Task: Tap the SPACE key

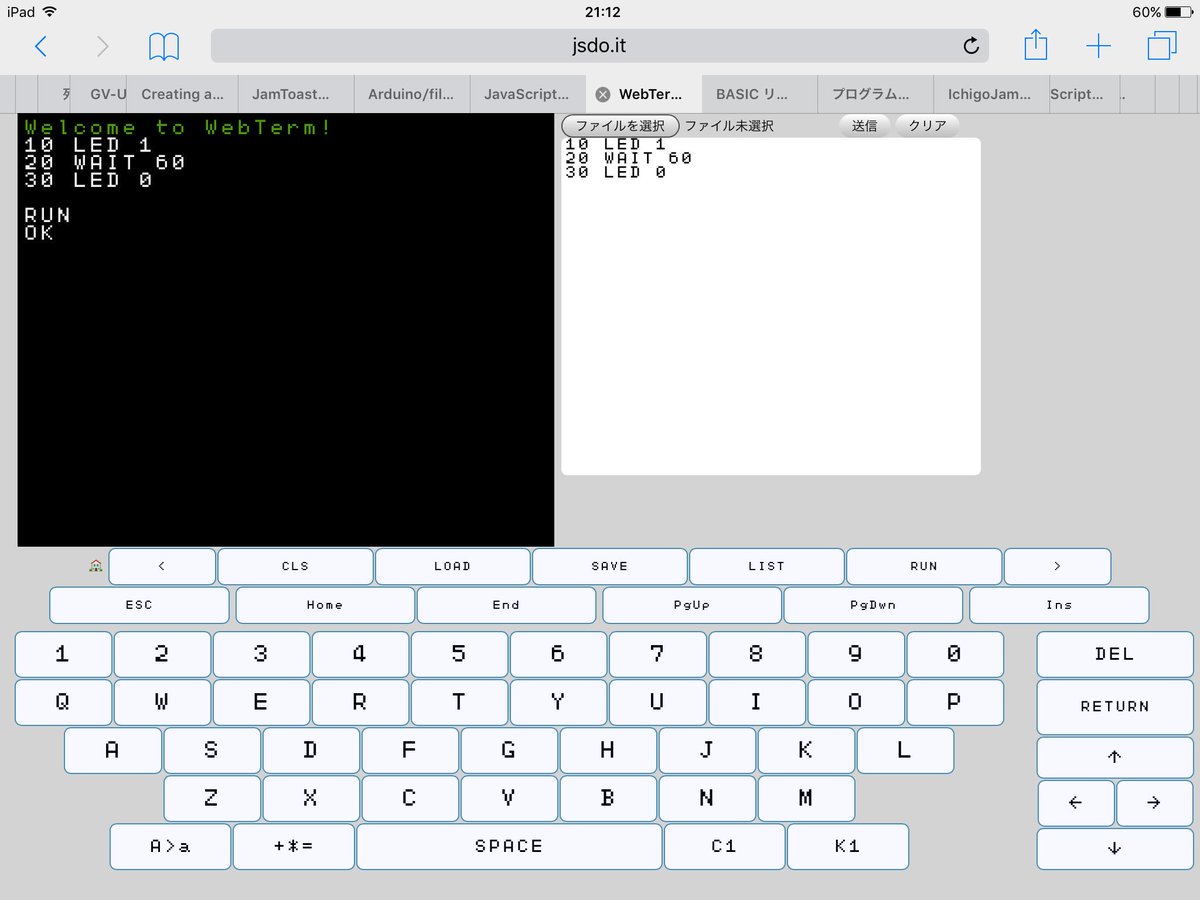Action: [x=509, y=846]
